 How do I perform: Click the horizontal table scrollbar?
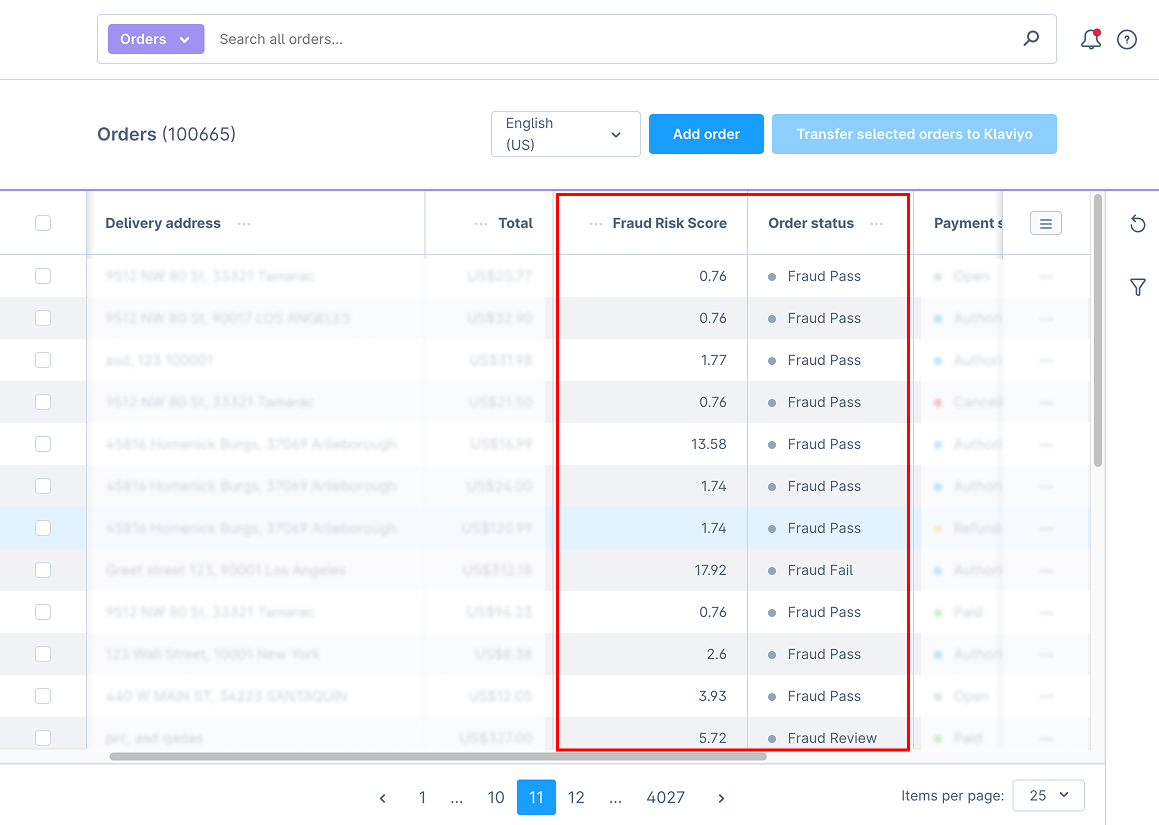point(438,757)
